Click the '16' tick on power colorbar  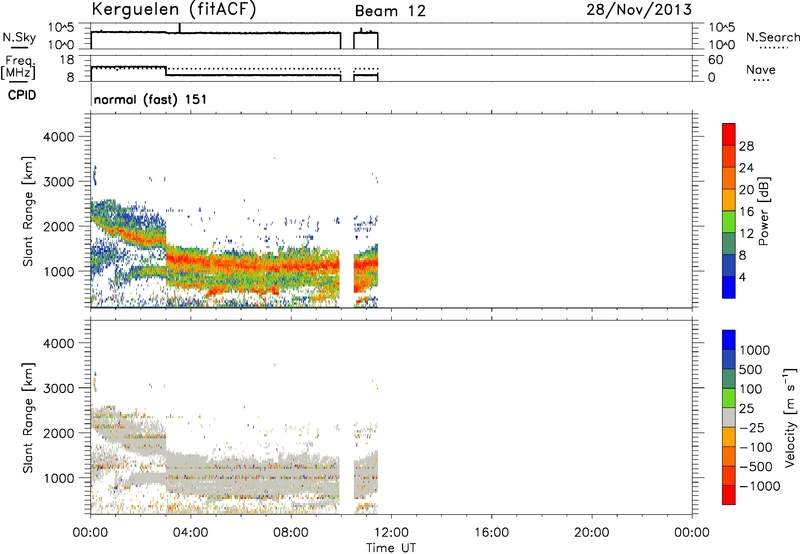pyautogui.click(x=746, y=212)
